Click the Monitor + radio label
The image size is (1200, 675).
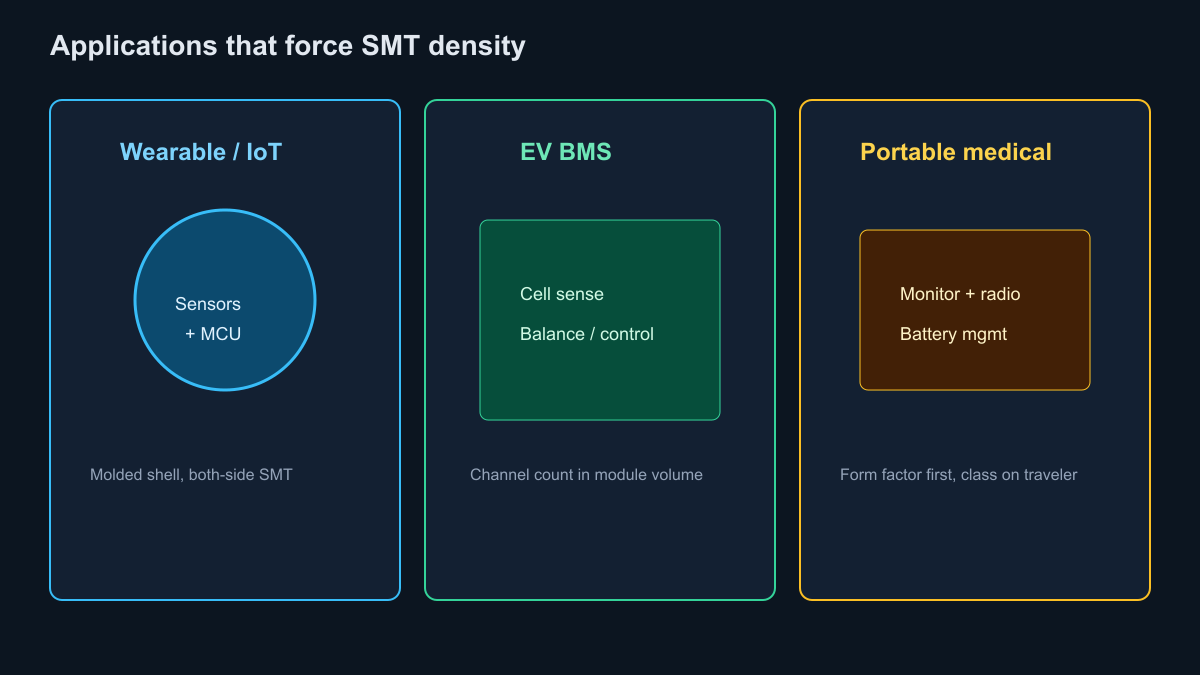pos(960,294)
